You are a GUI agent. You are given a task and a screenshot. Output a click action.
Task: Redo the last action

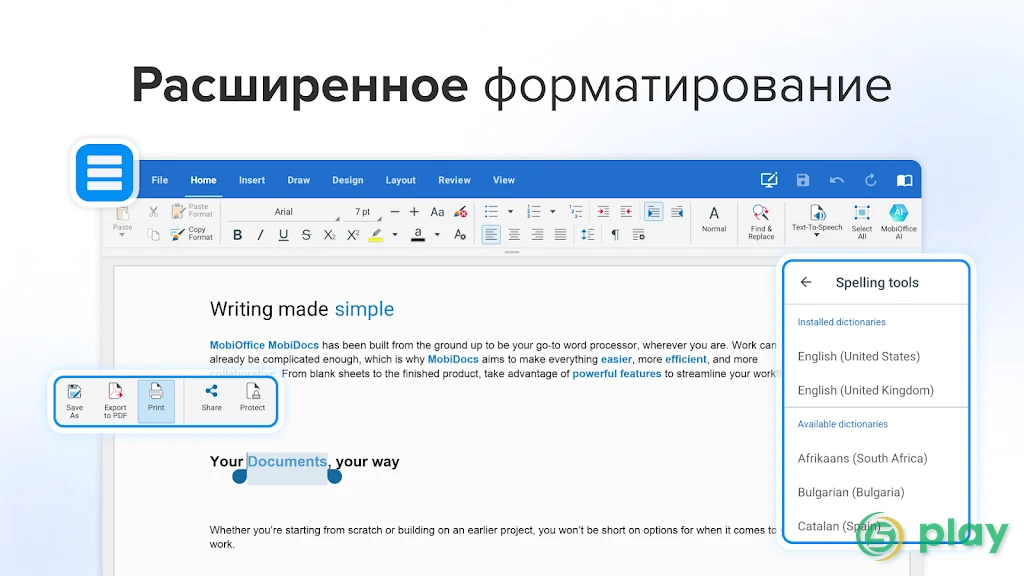click(871, 180)
